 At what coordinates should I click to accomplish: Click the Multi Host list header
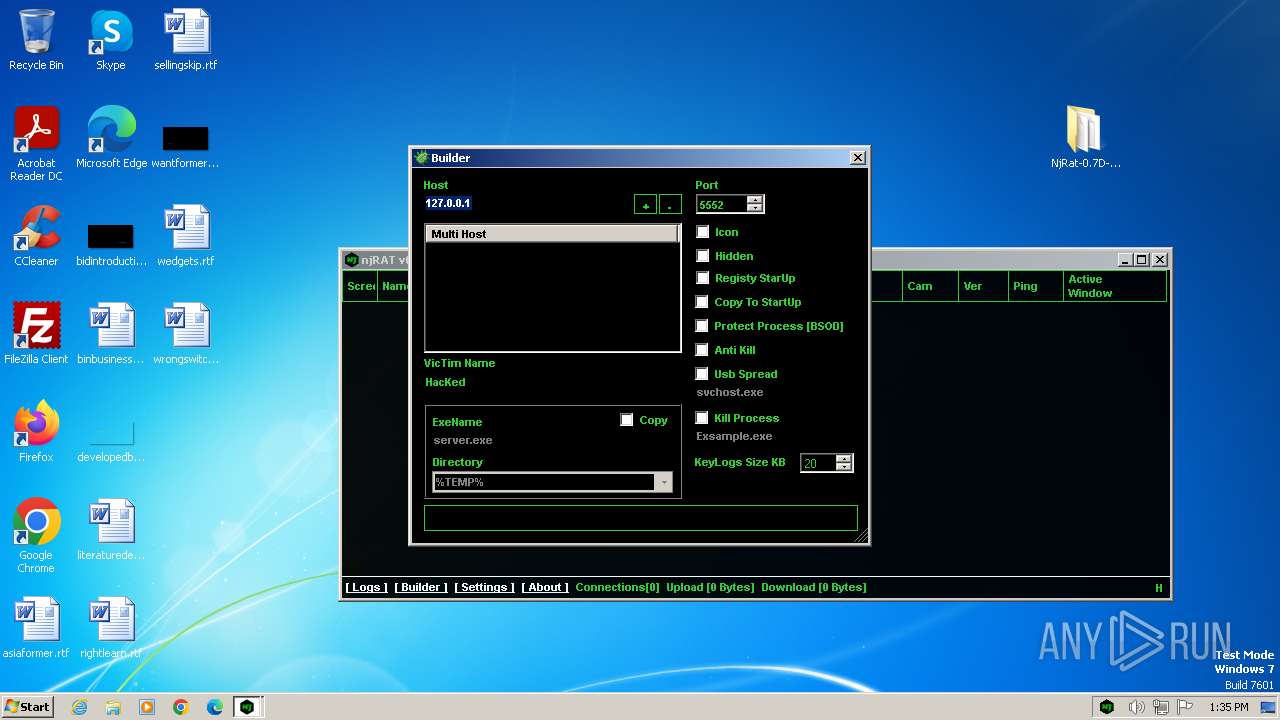[x=552, y=234]
